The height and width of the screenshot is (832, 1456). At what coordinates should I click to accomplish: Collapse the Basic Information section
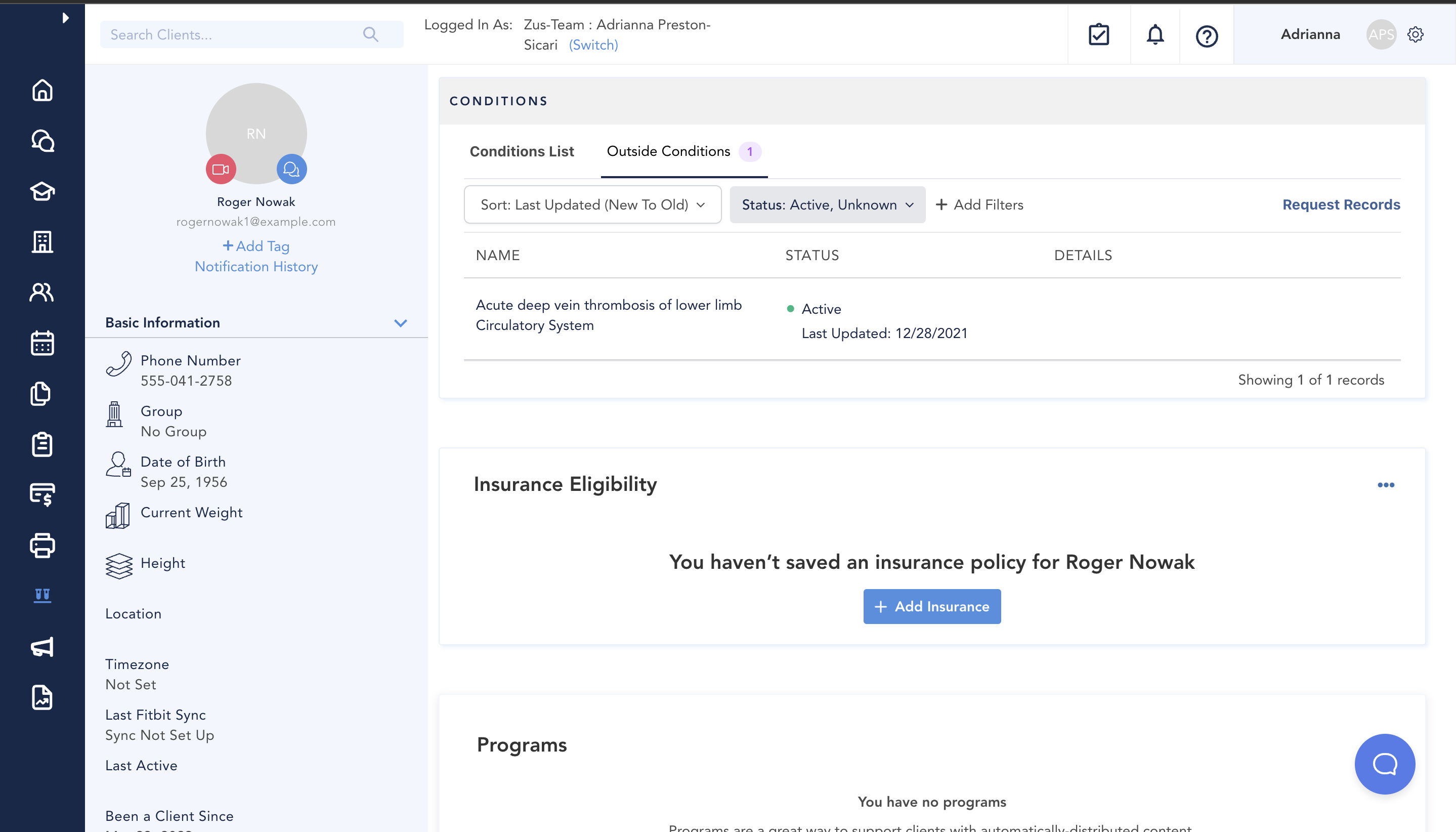click(400, 323)
